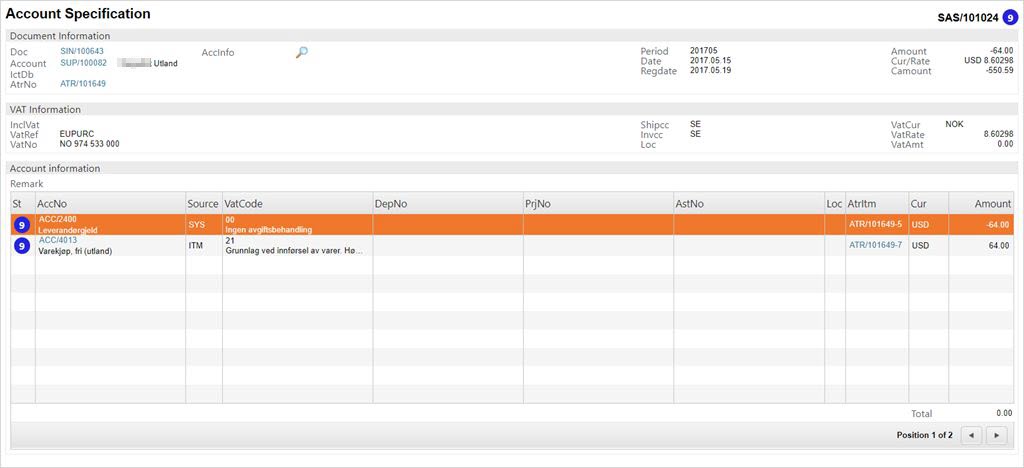Sort by the AccNo column header
This screenshot has height=468, width=1024.
(52, 203)
